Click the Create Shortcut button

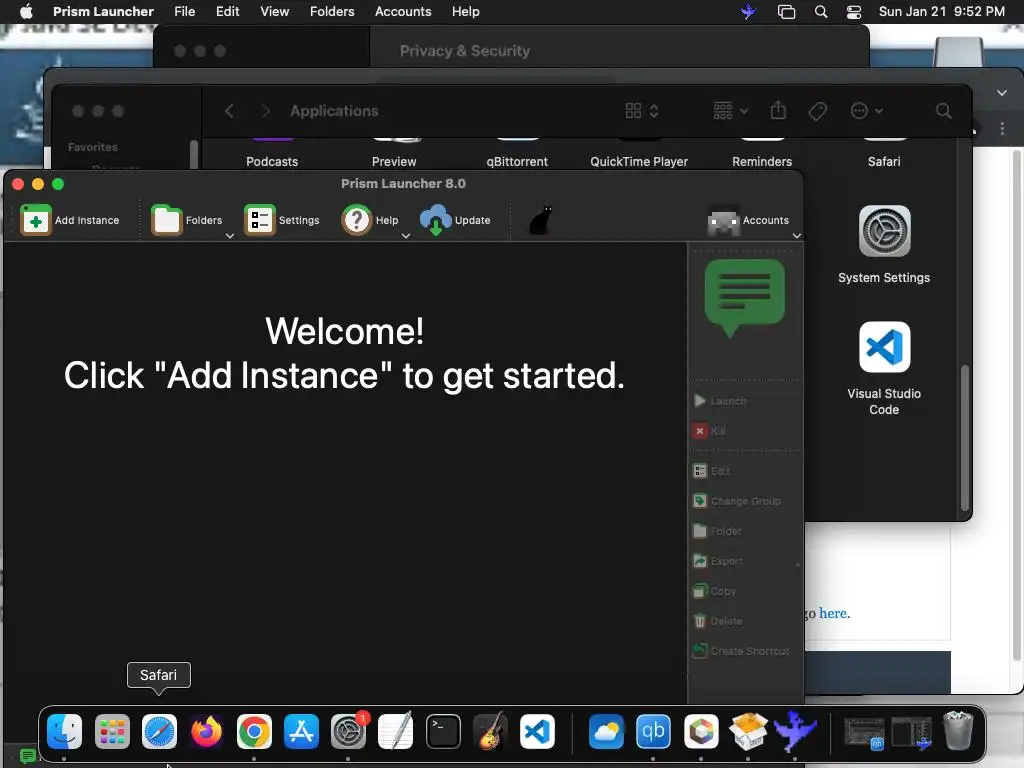(x=741, y=651)
